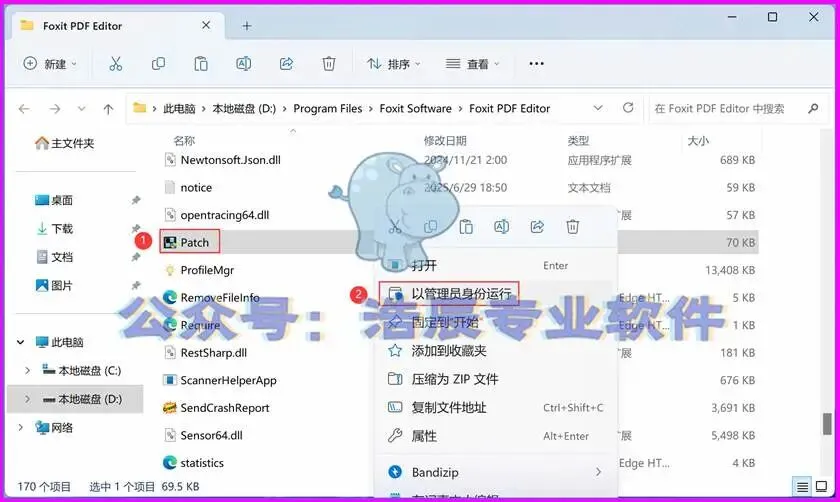Select the ProfileMgr file
The image size is (840, 502).
[207, 270]
